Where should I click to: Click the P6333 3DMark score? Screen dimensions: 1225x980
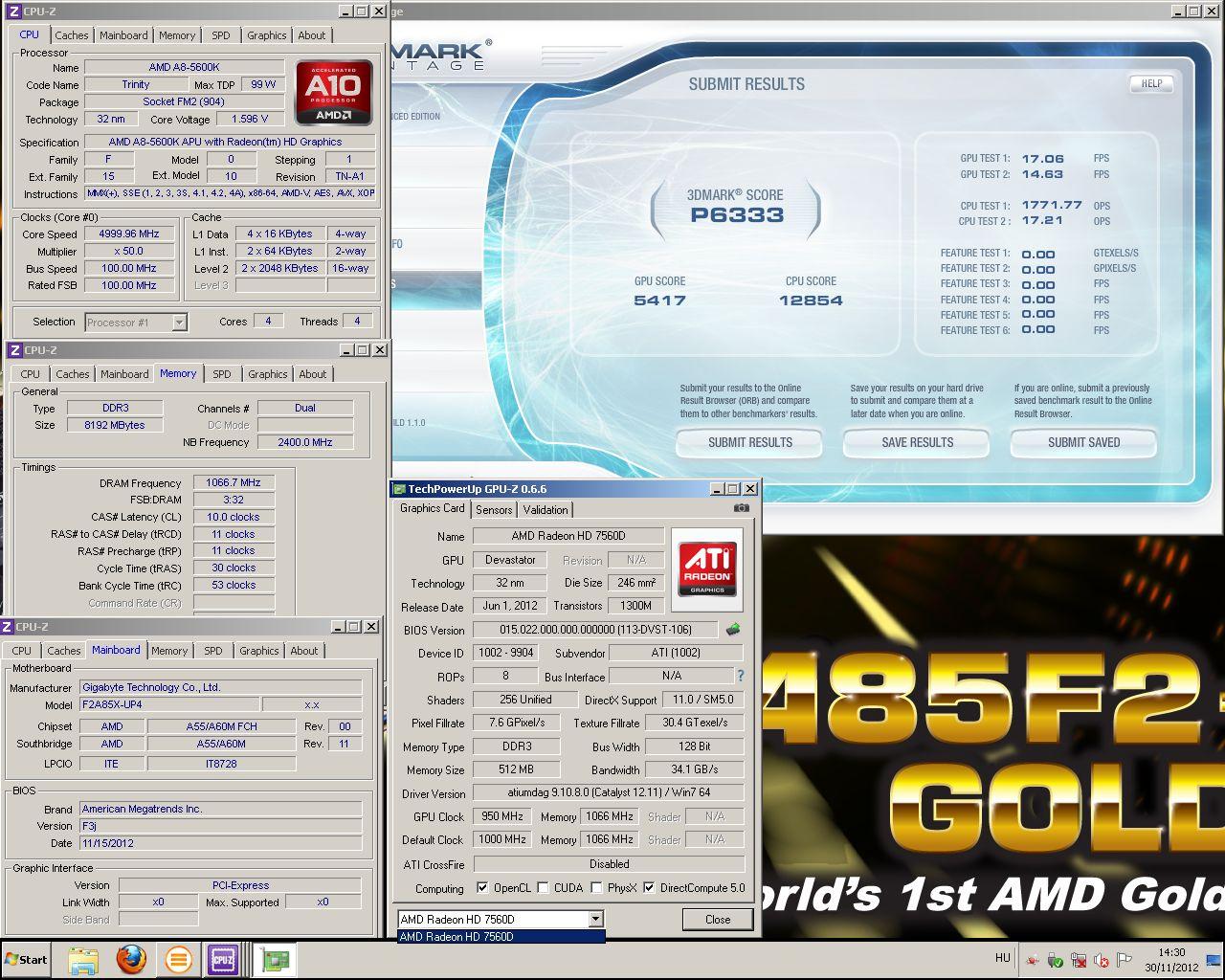[737, 215]
